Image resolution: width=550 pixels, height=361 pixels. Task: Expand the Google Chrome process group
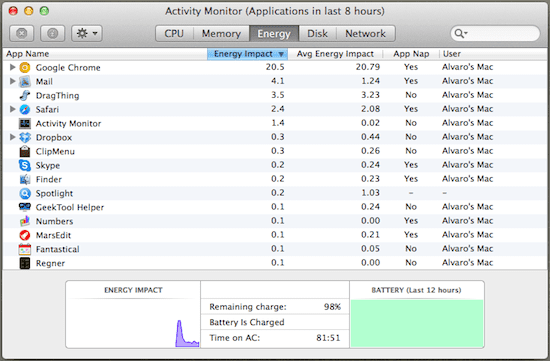pos(13,67)
